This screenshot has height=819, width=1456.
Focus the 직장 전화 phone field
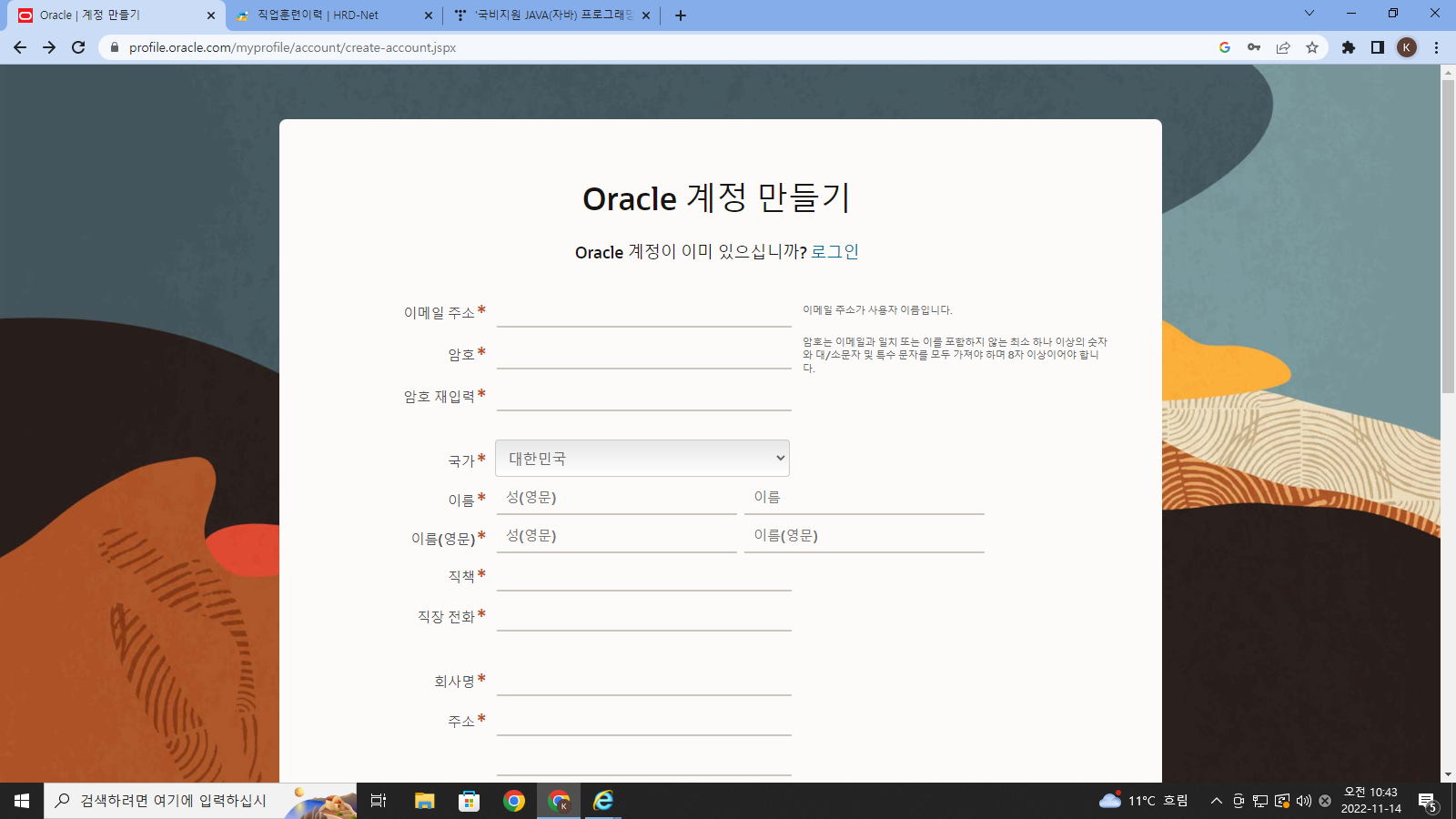[x=644, y=616]
